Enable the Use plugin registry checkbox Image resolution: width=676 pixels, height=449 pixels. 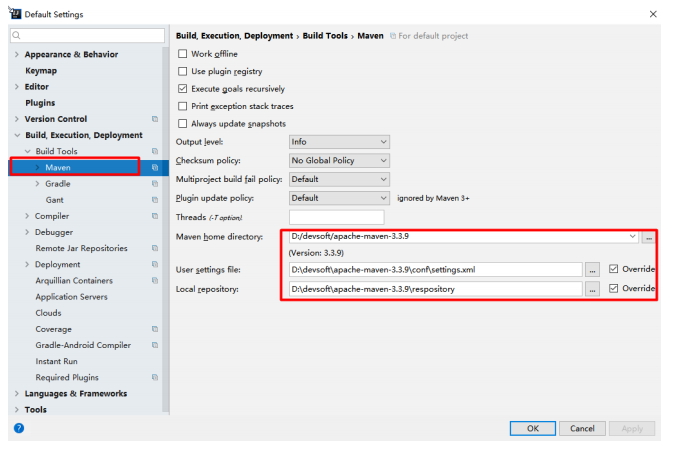[182, 71]
